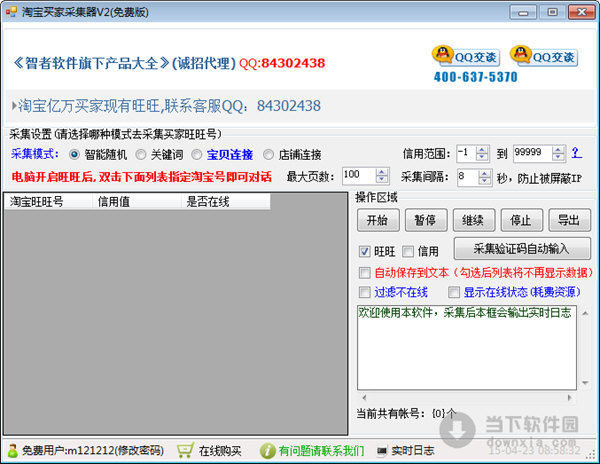Viewport: 600px width, 464px height.
Task: Open 在线购买 in status bar
Action: [x=220, y=451]
